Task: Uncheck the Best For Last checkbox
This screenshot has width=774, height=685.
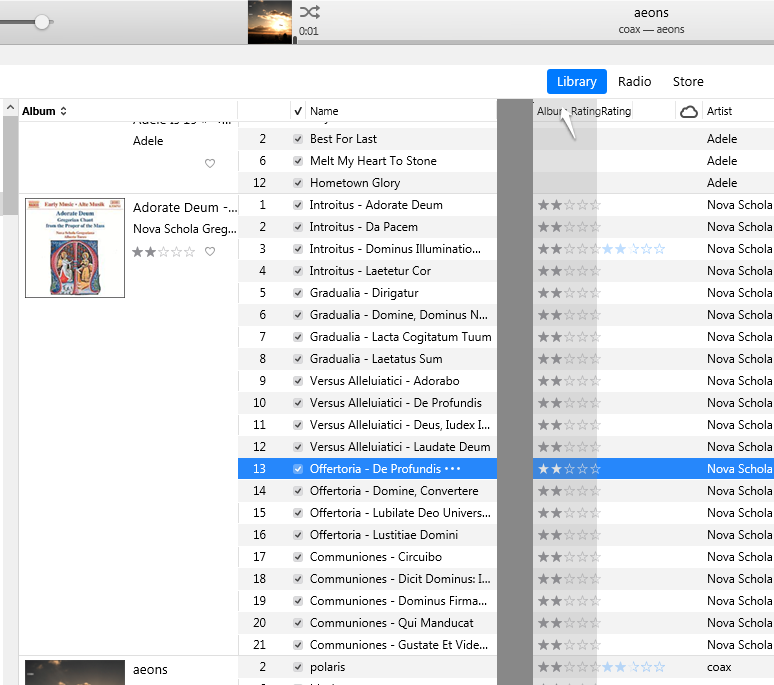Action: click(x=298, y=139)
